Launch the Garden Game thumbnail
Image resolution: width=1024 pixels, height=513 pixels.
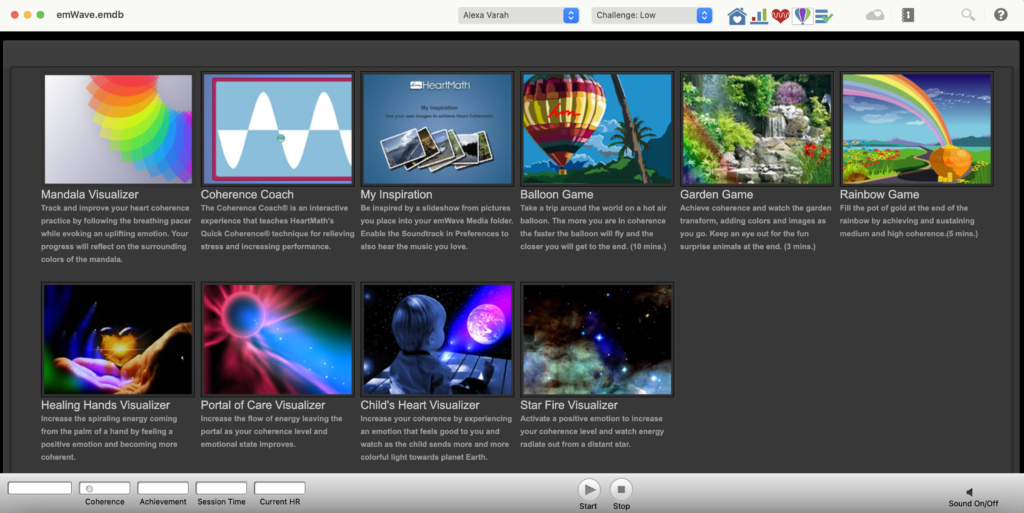coord(756,129)
